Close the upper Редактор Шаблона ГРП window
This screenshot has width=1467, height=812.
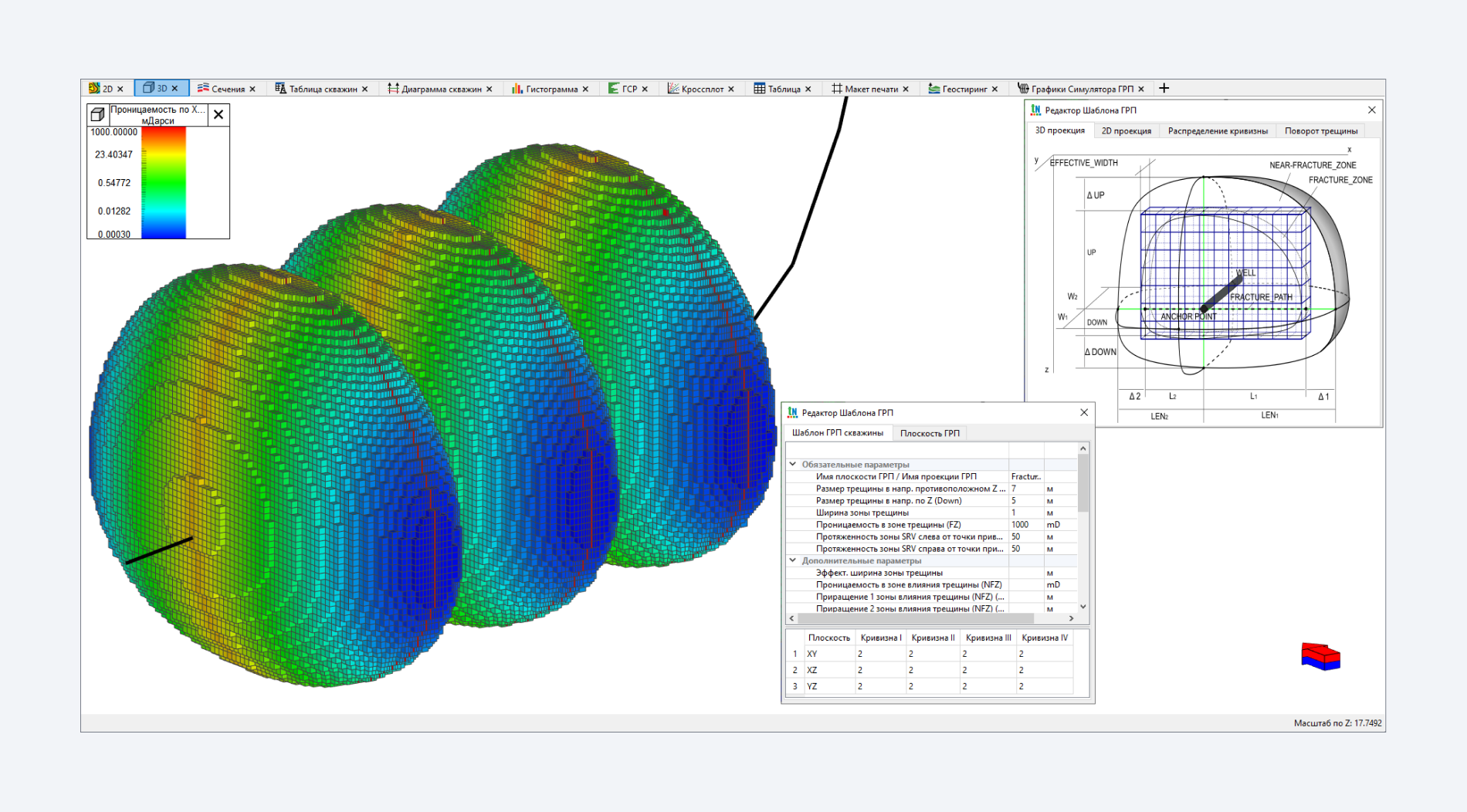[1372, 110]
